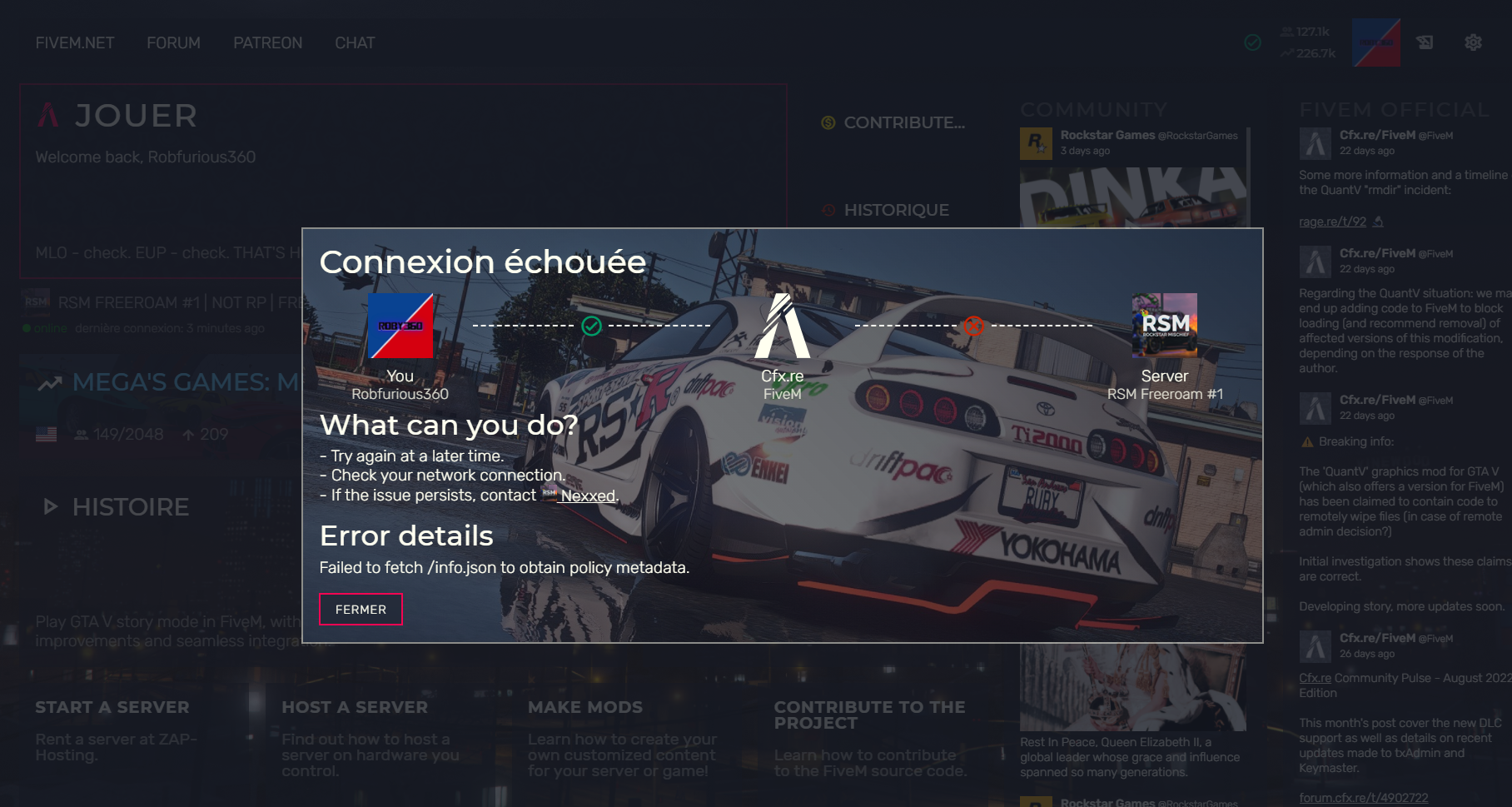1512x807 pixels.
Task: Click the RSM server logo in the dialog
Action: [1165, 326]
